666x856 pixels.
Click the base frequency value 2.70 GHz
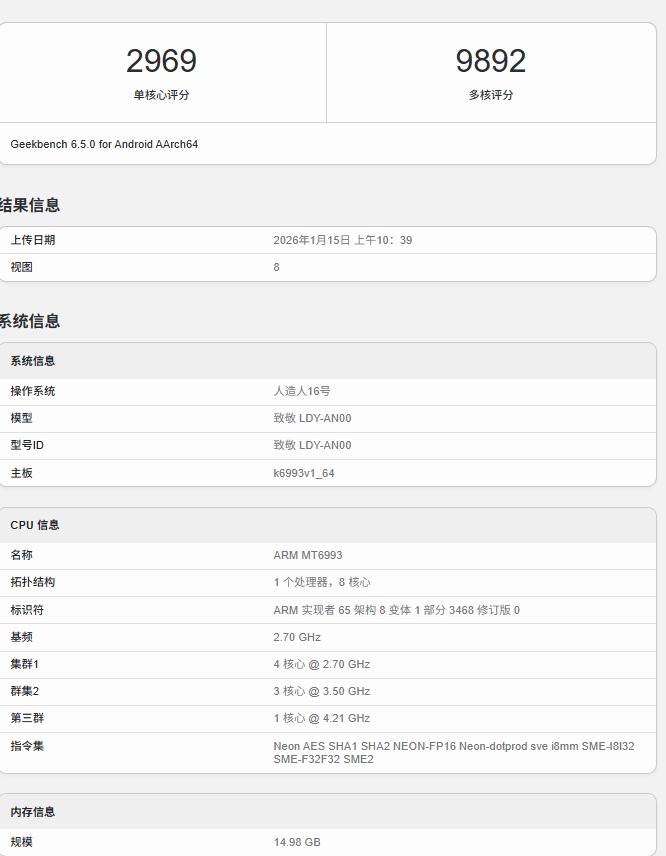coord(297,637)
